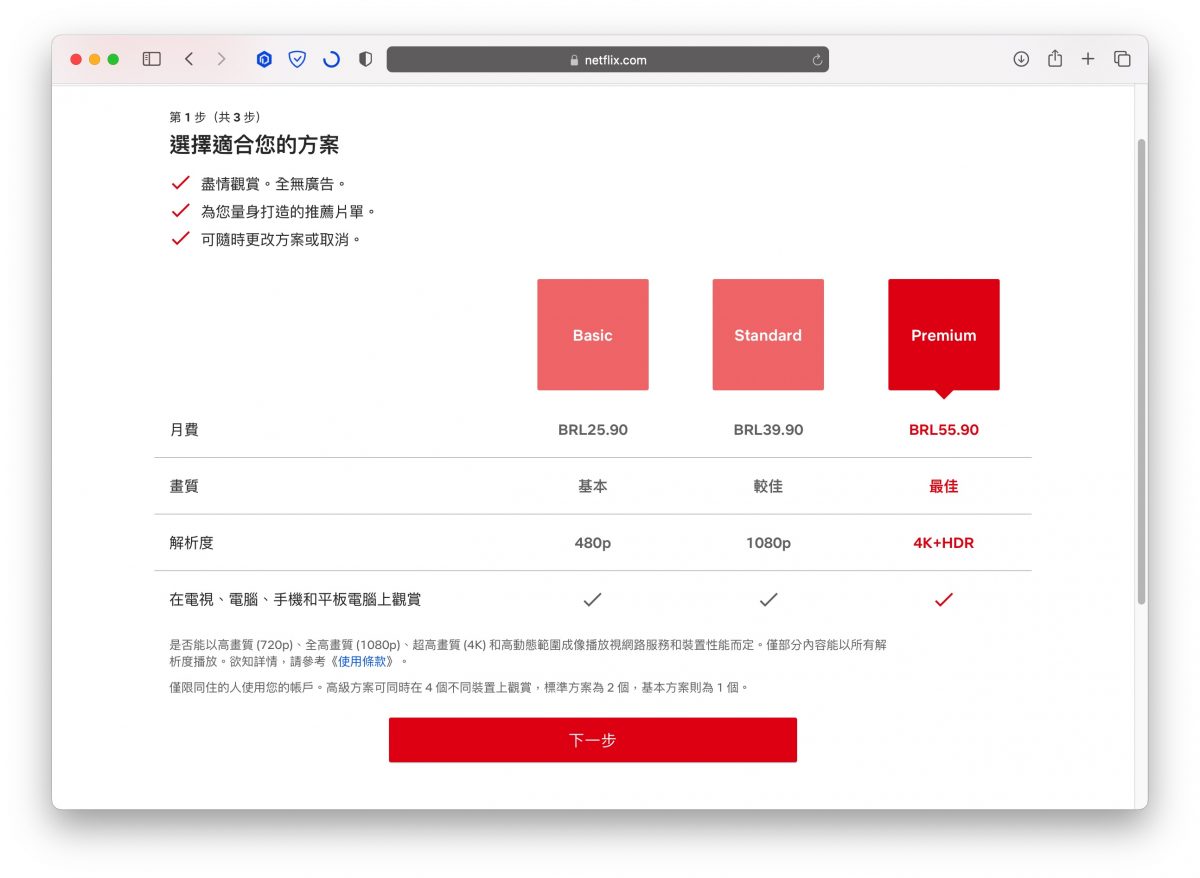The height and width of the screenshot is (878, 1200).
Task: Click the BRL25.90 price
Action: (593, 430)
